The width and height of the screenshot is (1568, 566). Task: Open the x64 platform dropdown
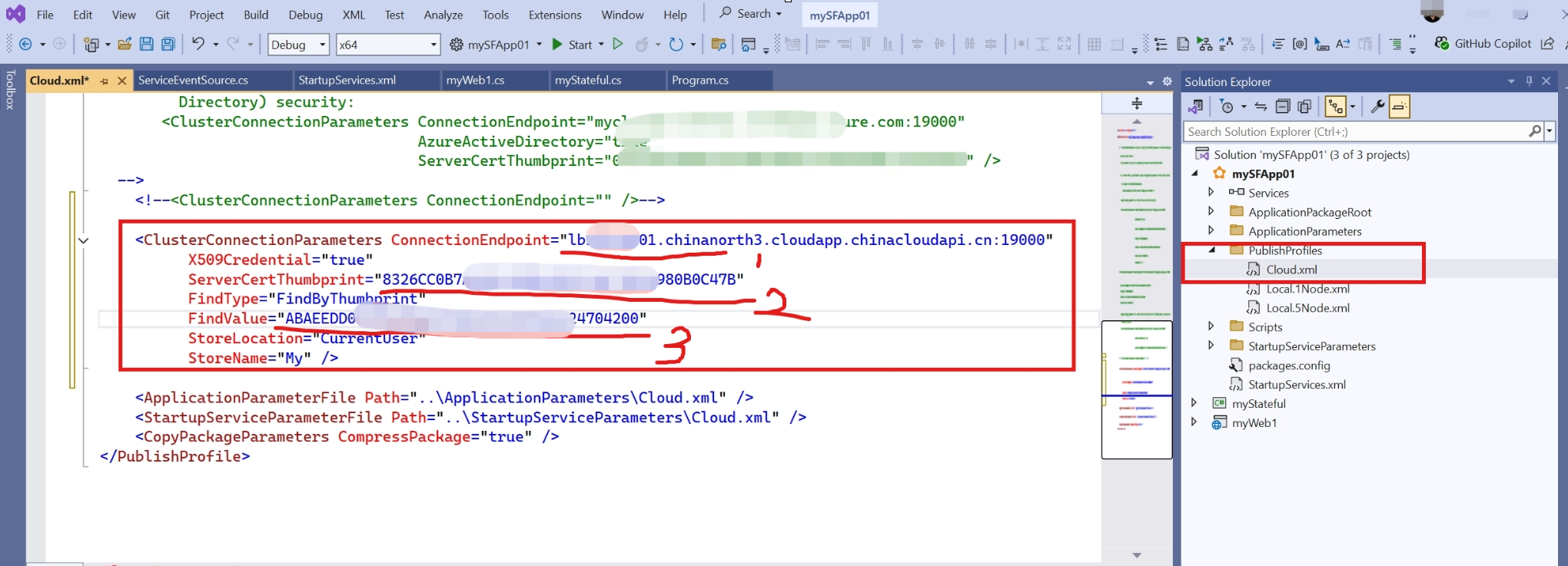point(387,45)
